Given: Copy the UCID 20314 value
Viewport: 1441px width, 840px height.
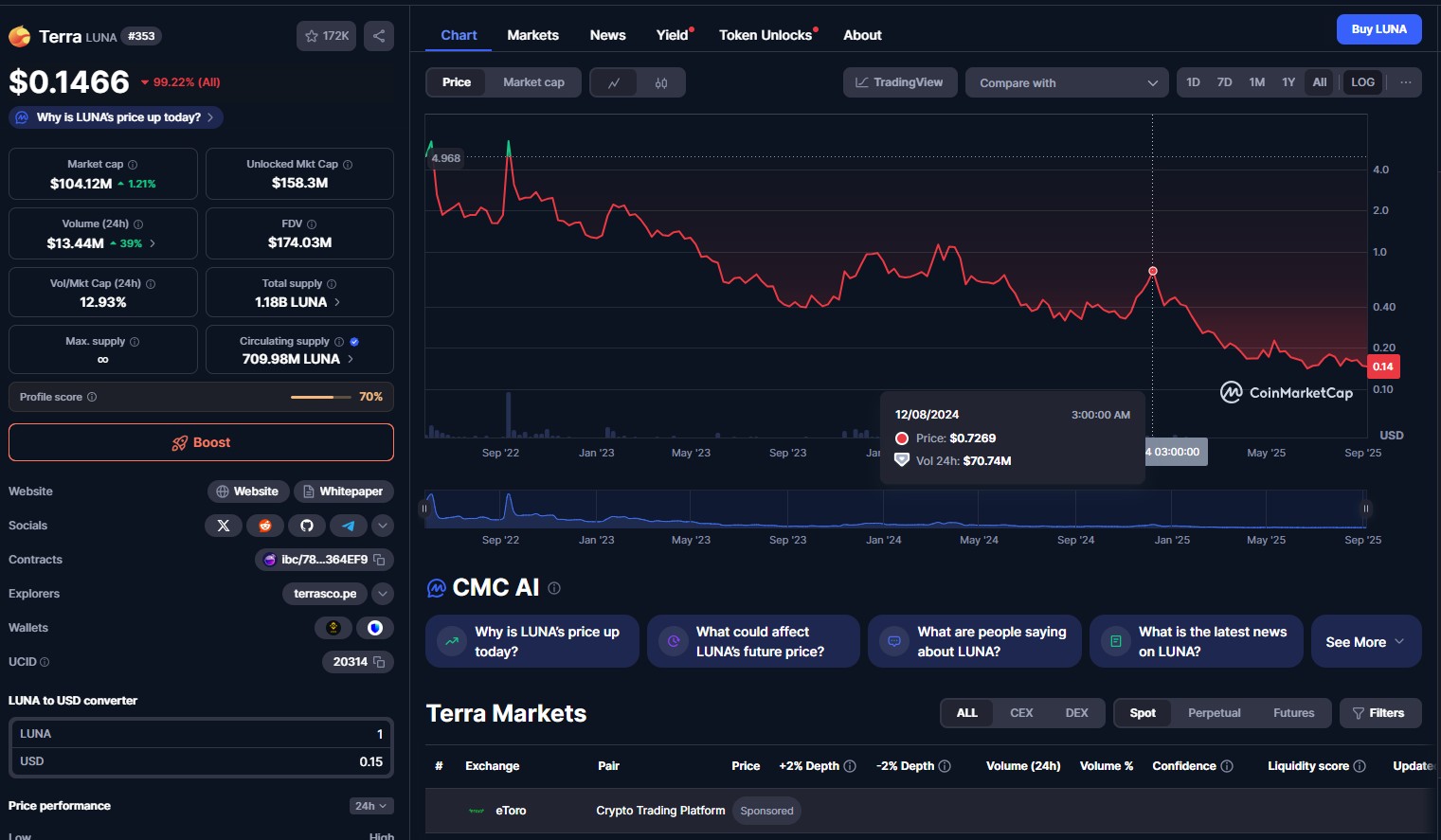Looking at the screenshot, I should [380, 662].
